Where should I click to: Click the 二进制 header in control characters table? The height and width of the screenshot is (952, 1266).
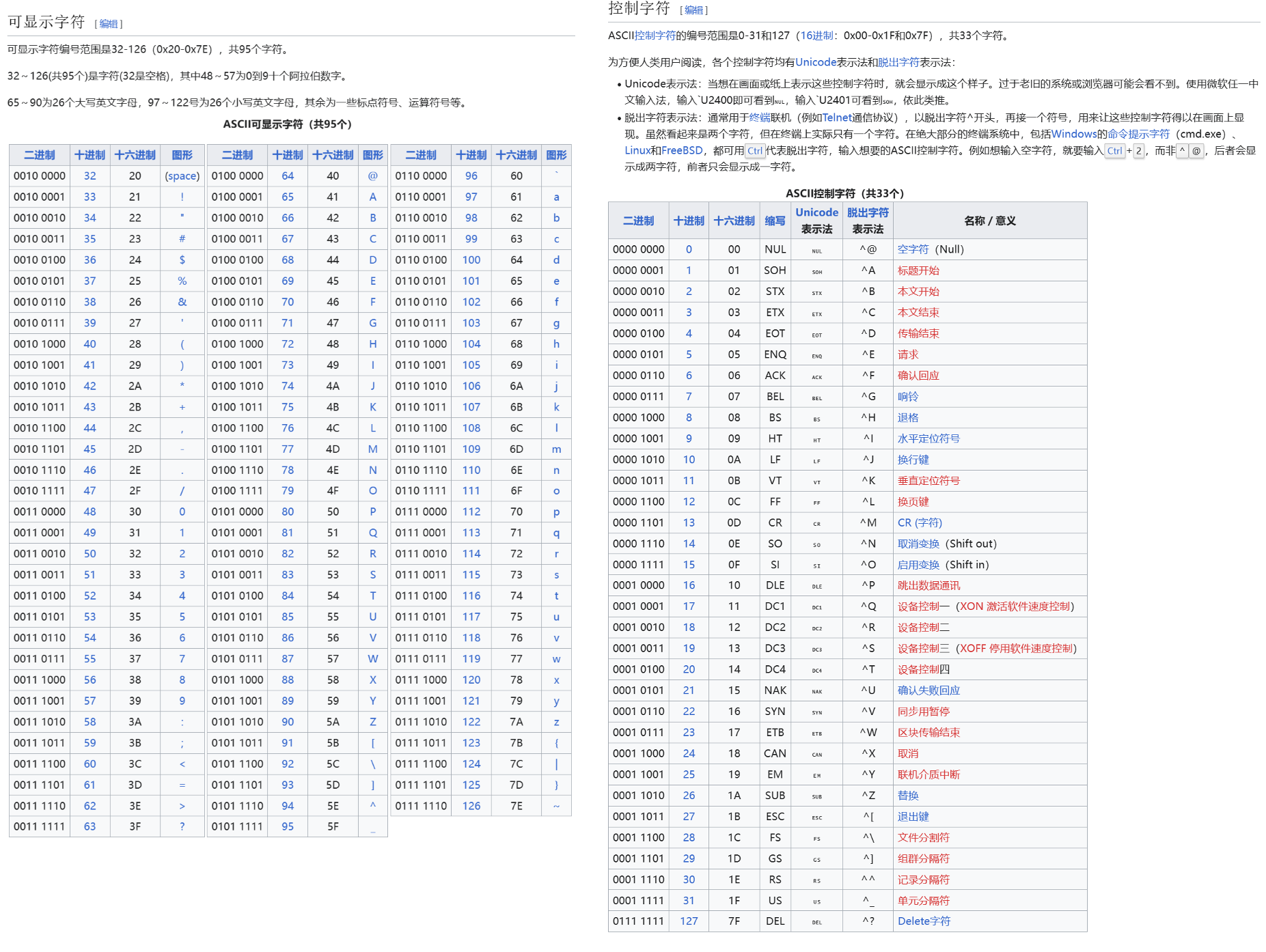pyautogui.click(x=638, y=221)
